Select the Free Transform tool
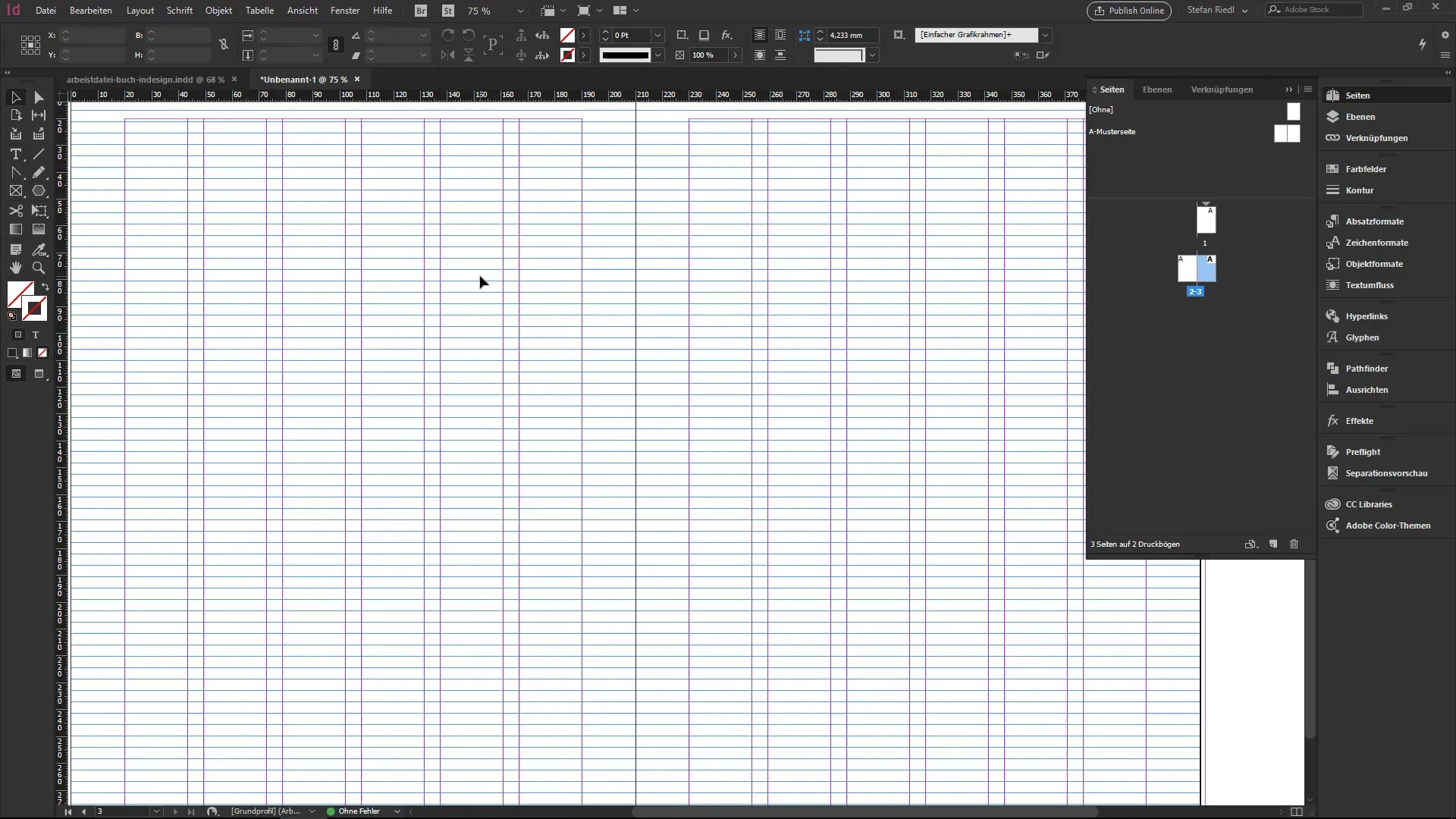The image size is (1456, 819). point(39,211)
